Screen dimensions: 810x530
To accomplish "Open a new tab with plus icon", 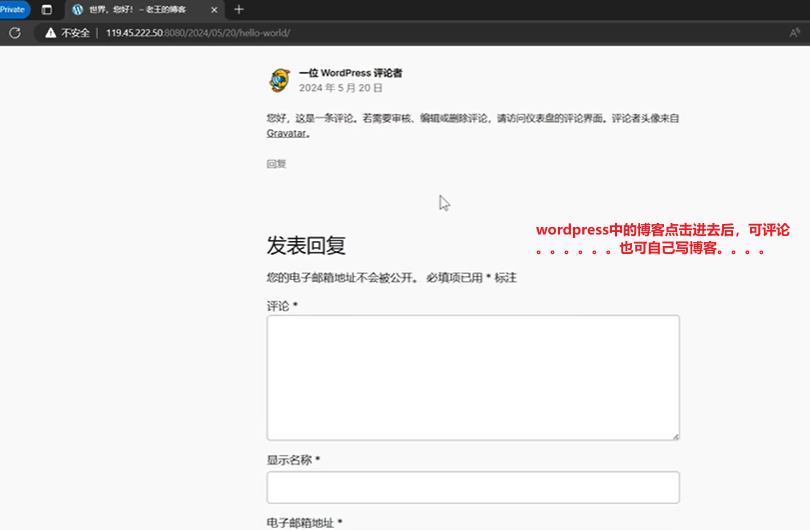I will point(239,9).
